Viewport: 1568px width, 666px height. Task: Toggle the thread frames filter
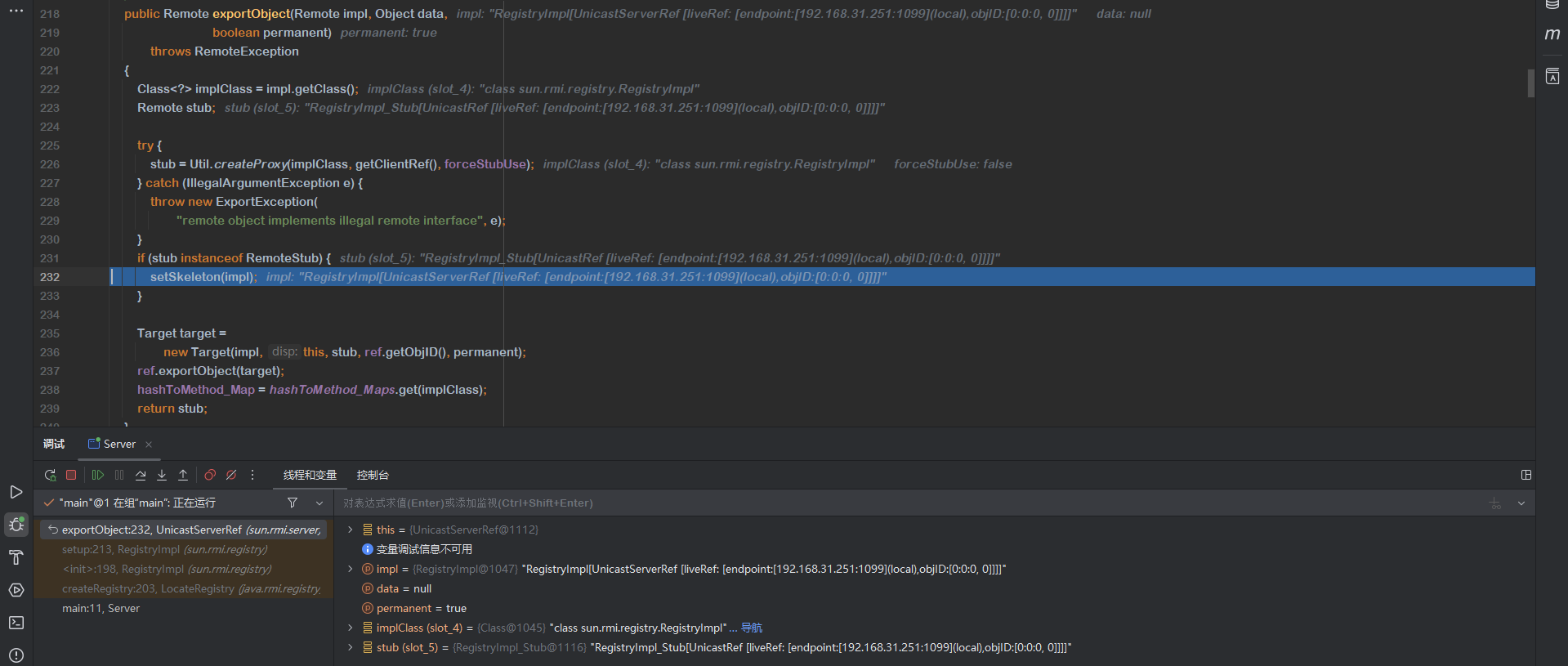(293, 503)
